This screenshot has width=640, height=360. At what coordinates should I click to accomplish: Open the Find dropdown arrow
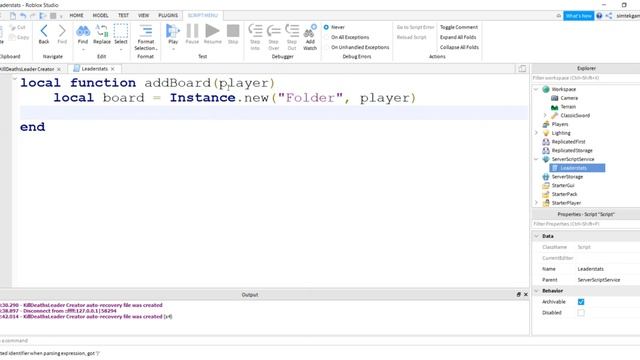tap(83, 49)
